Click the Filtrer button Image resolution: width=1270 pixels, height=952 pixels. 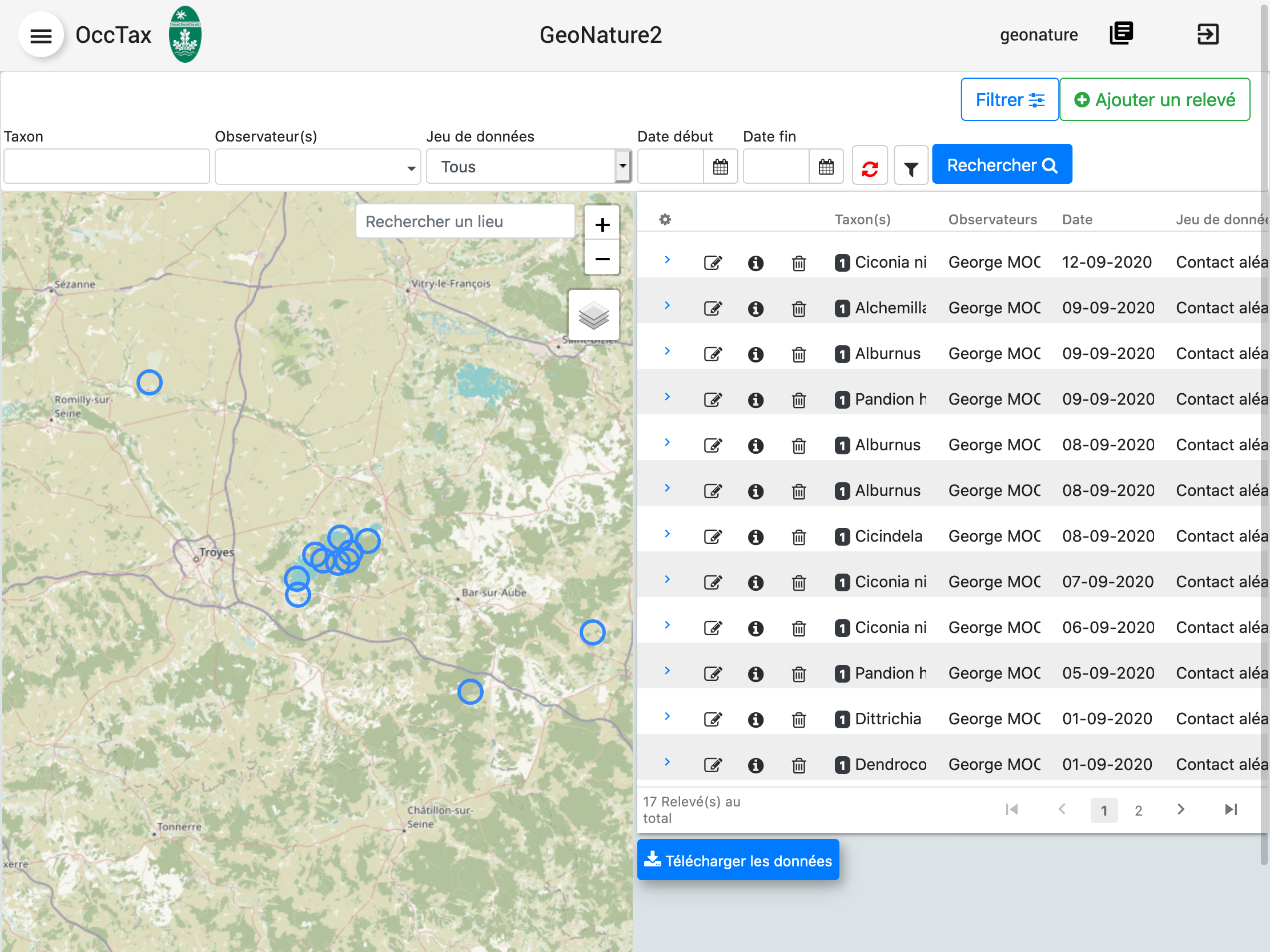click(x=1010, y=100)
